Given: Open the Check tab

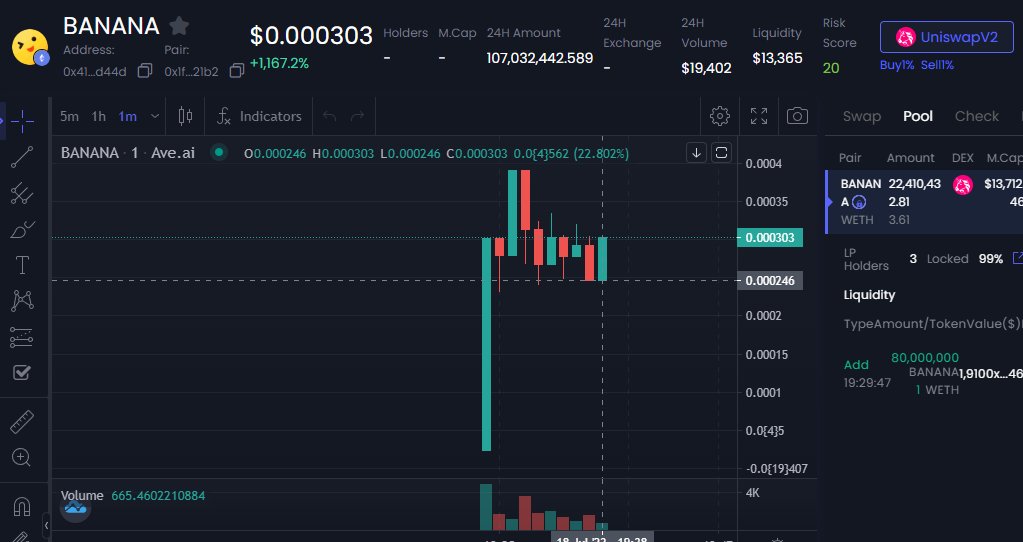Looking at the screenshot, I should click(x=977, y=116).
